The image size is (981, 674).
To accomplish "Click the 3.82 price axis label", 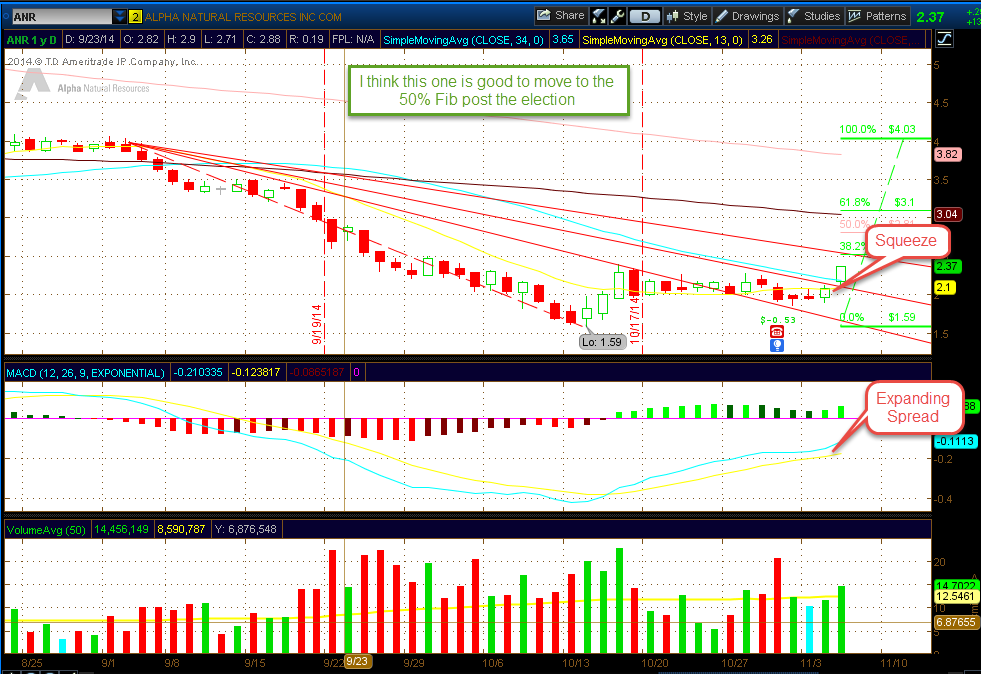I will pyautogui.click(x=947, y=154).
